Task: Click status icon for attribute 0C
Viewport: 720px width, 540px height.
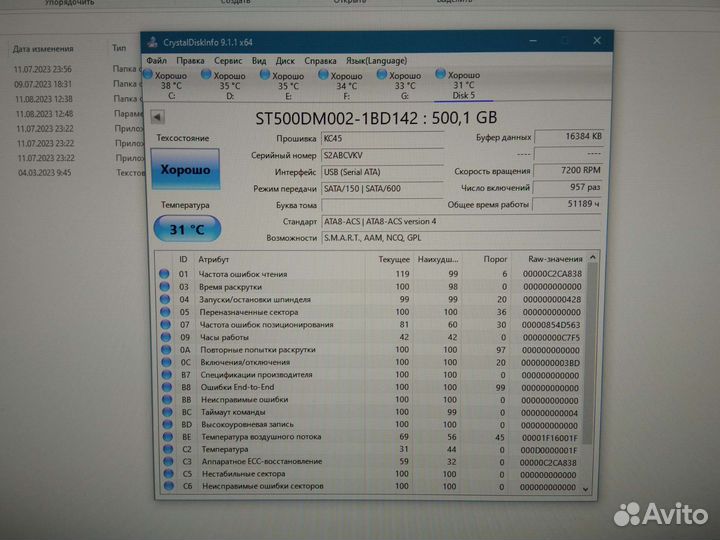Action: coord(166,362)
